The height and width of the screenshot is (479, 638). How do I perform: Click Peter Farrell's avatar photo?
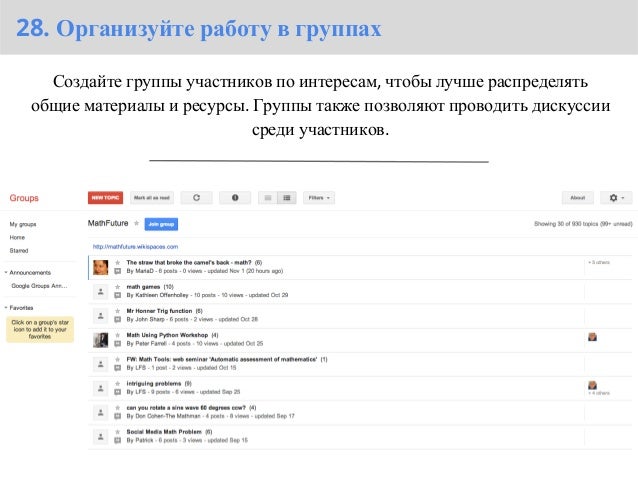tap(101, 340)
